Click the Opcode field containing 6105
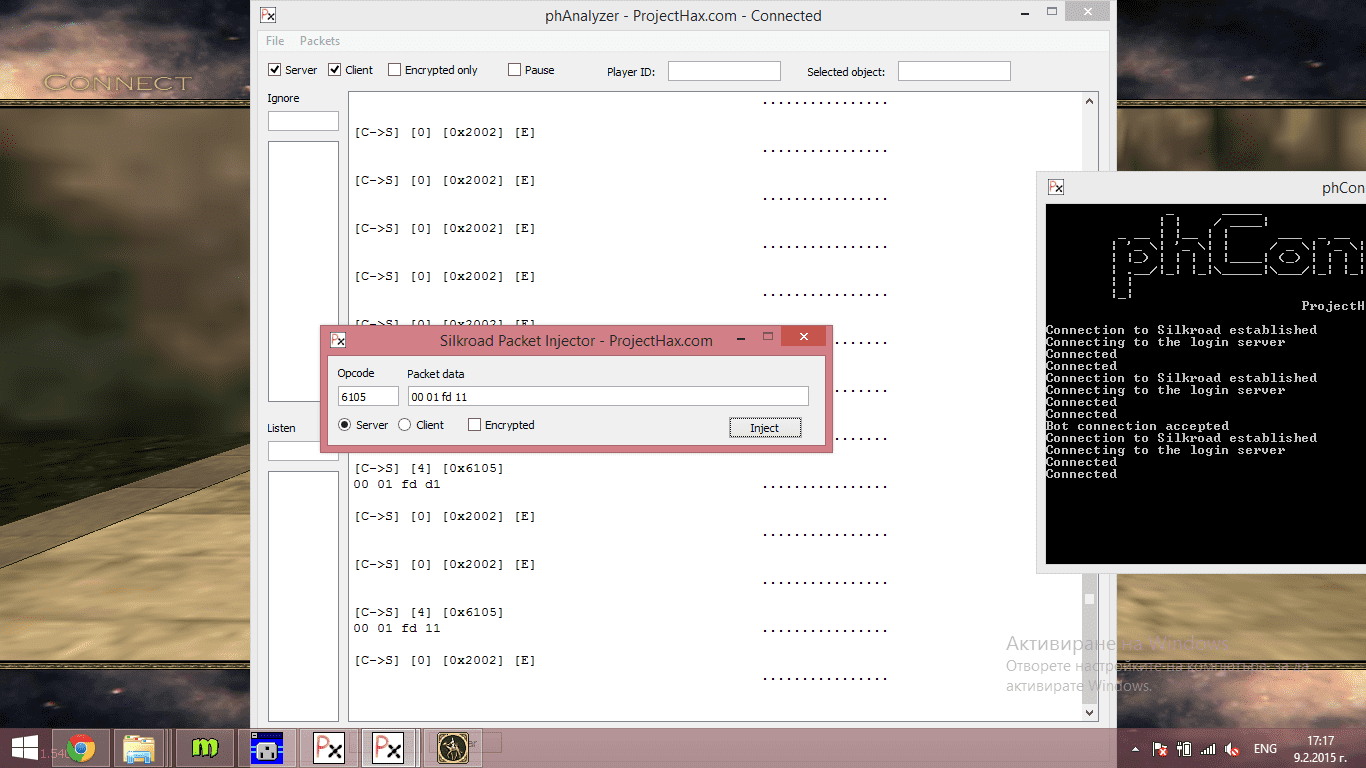This screenshot has width=1366, height=768. tap(368, 397)
